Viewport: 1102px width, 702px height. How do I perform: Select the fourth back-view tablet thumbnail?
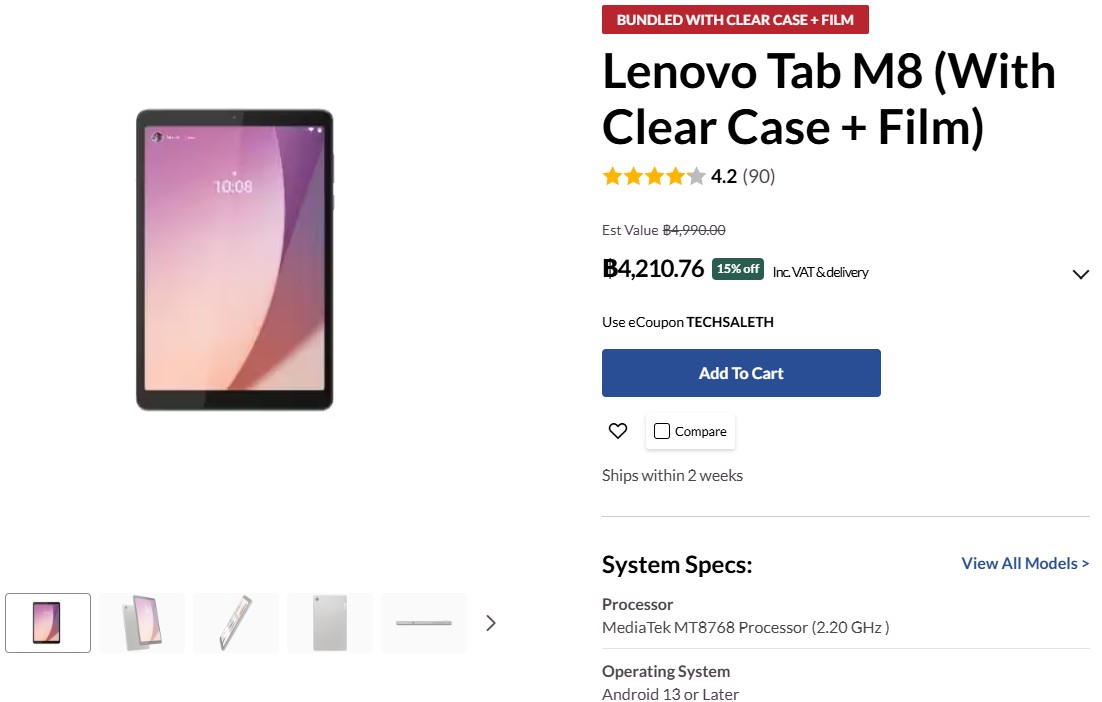330,623
